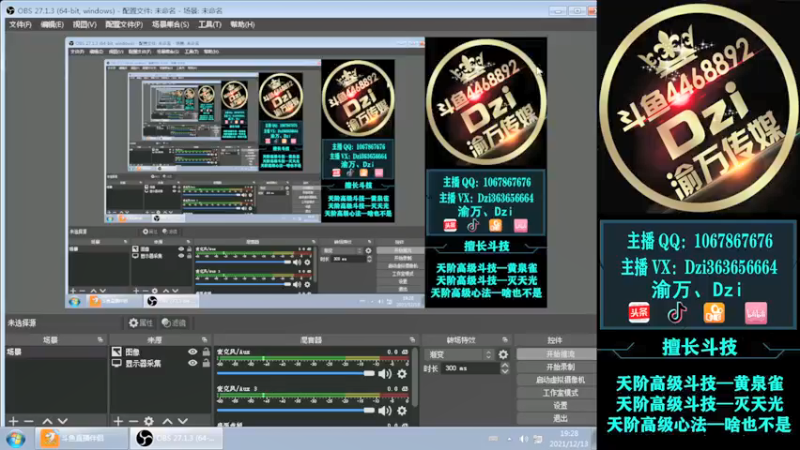Move scene up in the scenes list
Image resolution: width=800 pixels, height=450 pixels.
47,421
